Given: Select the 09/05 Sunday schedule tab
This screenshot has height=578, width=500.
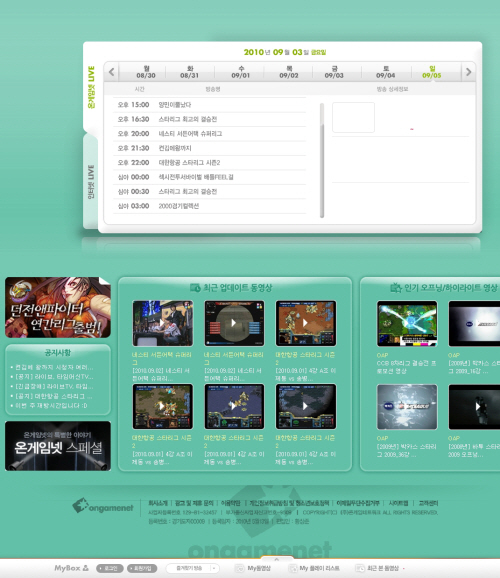Looking at the screenshot, I should pyautogui.click(x=432, y=72).
